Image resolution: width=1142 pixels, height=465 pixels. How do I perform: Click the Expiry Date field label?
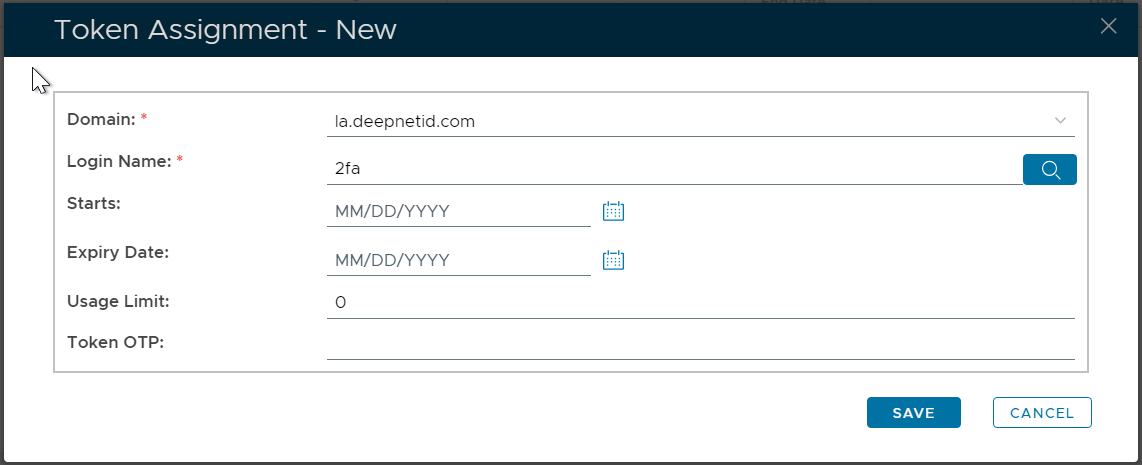(117, 252)
